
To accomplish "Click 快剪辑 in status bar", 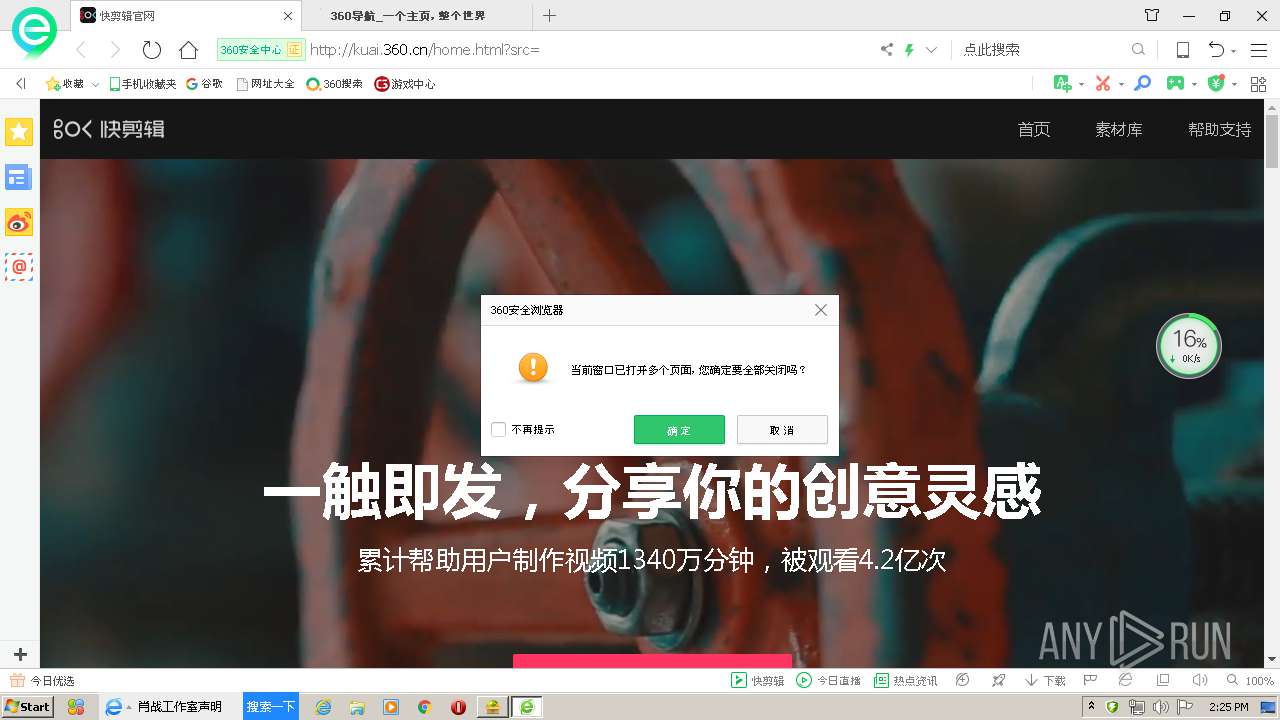I will 758,681.
